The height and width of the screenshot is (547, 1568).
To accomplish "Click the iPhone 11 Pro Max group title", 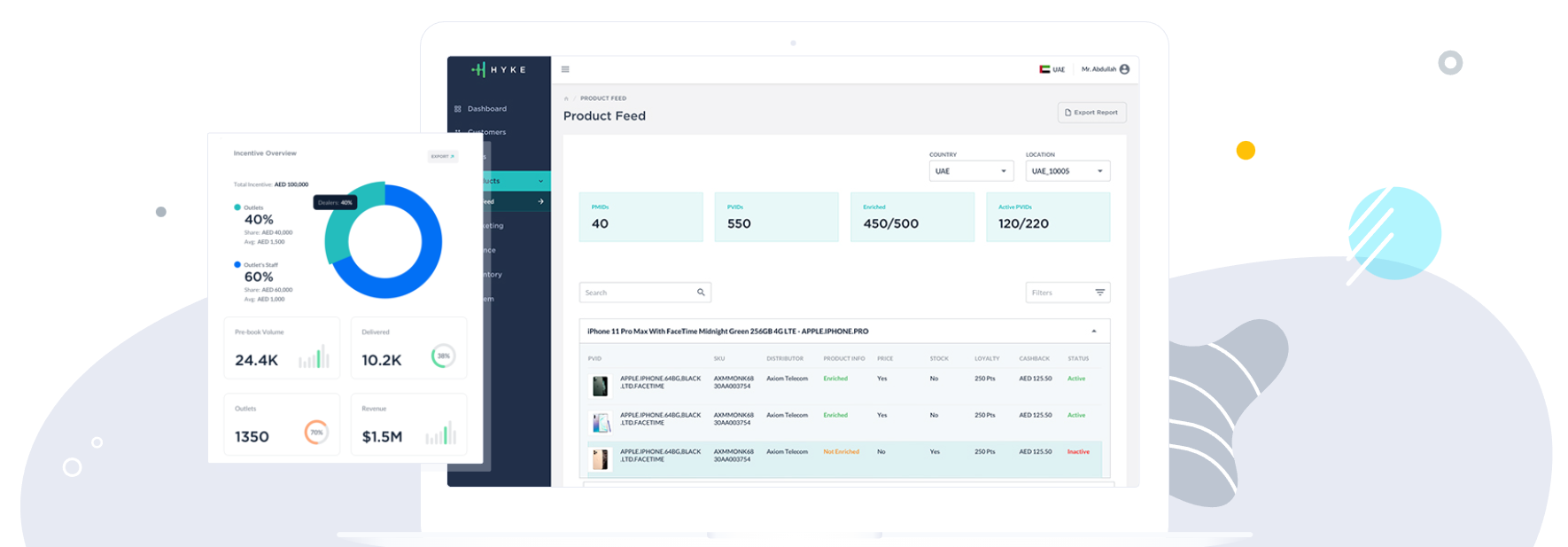I will (x=727, y=332).
